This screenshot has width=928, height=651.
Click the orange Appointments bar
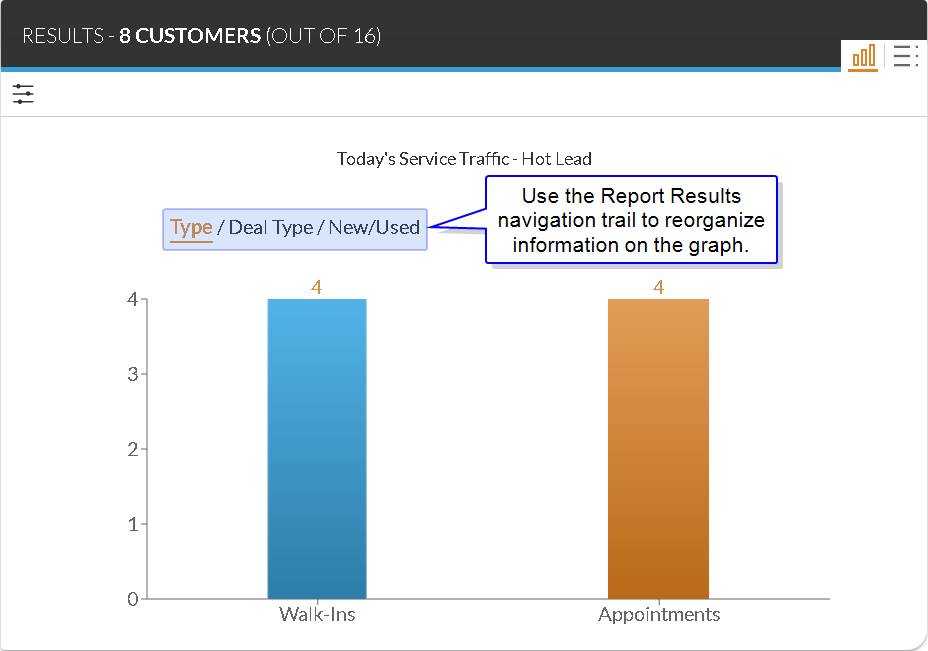coord(658,449)
